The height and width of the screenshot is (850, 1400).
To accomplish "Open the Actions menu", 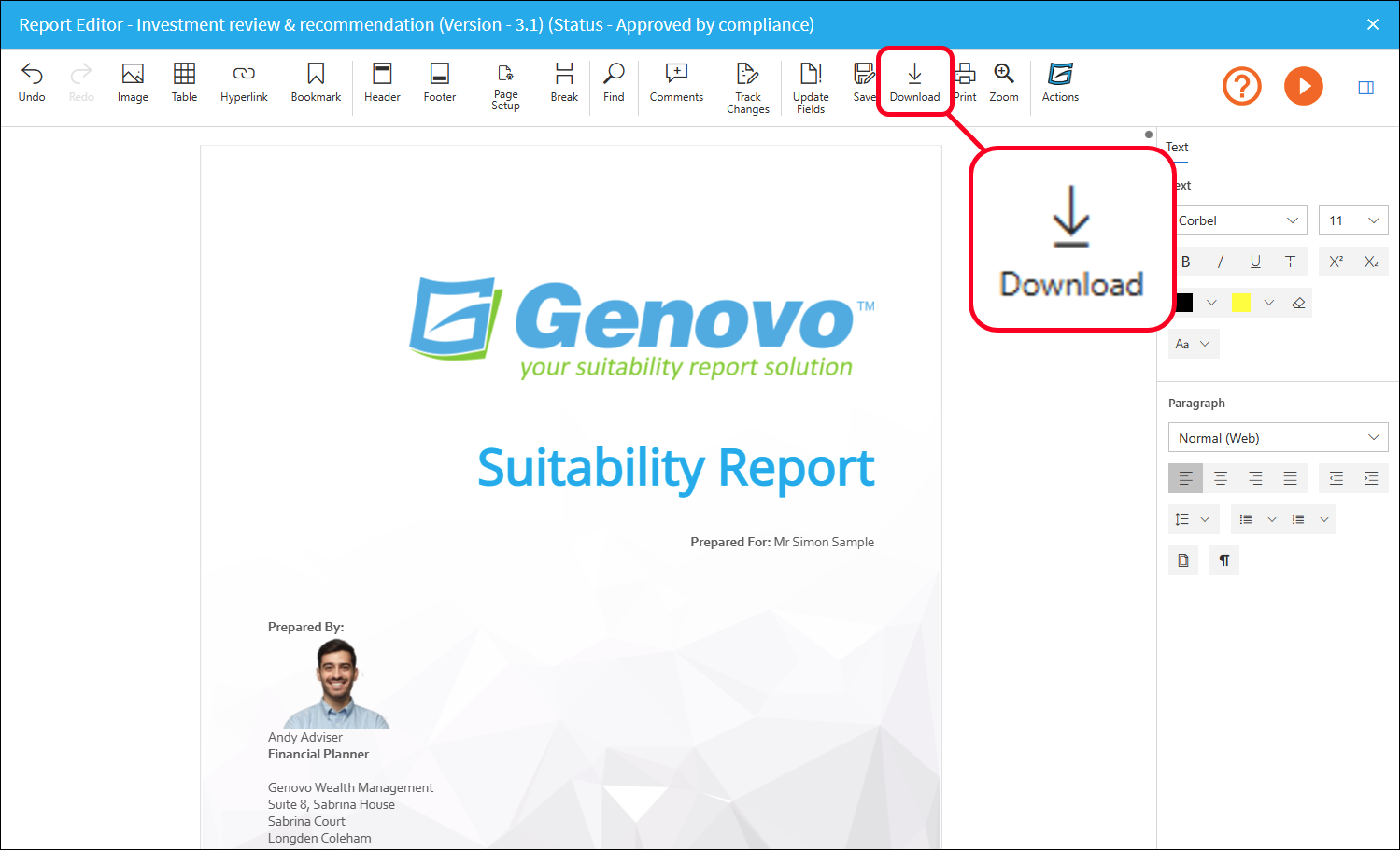I will click(x=1060, y=83).
